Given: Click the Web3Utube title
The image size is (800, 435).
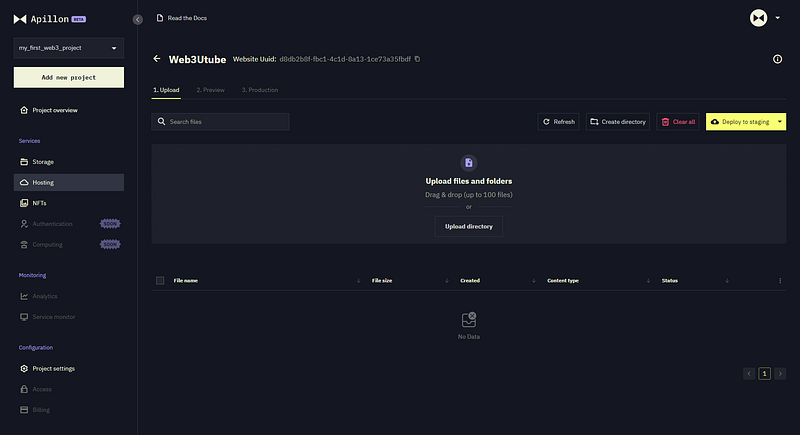Looking at the screenshot, I should click(197, 59).
